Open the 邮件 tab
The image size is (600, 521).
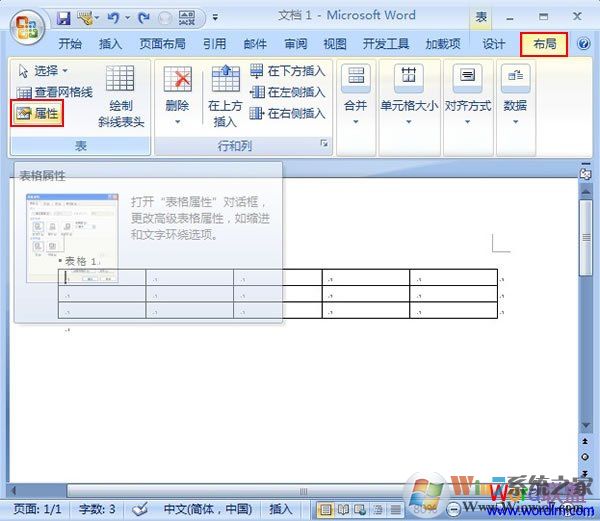[255, 44]
